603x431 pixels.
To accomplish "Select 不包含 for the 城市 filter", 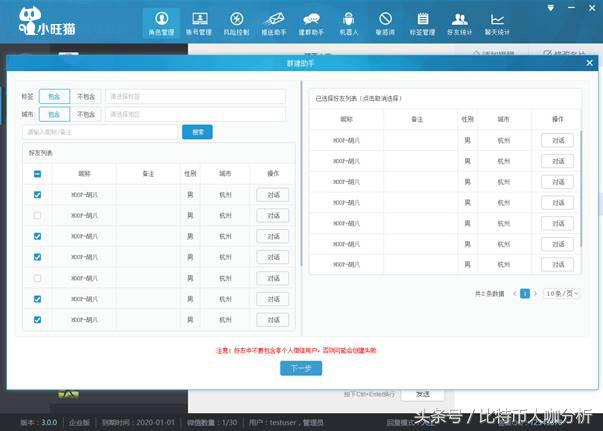I will click(86, 114).
